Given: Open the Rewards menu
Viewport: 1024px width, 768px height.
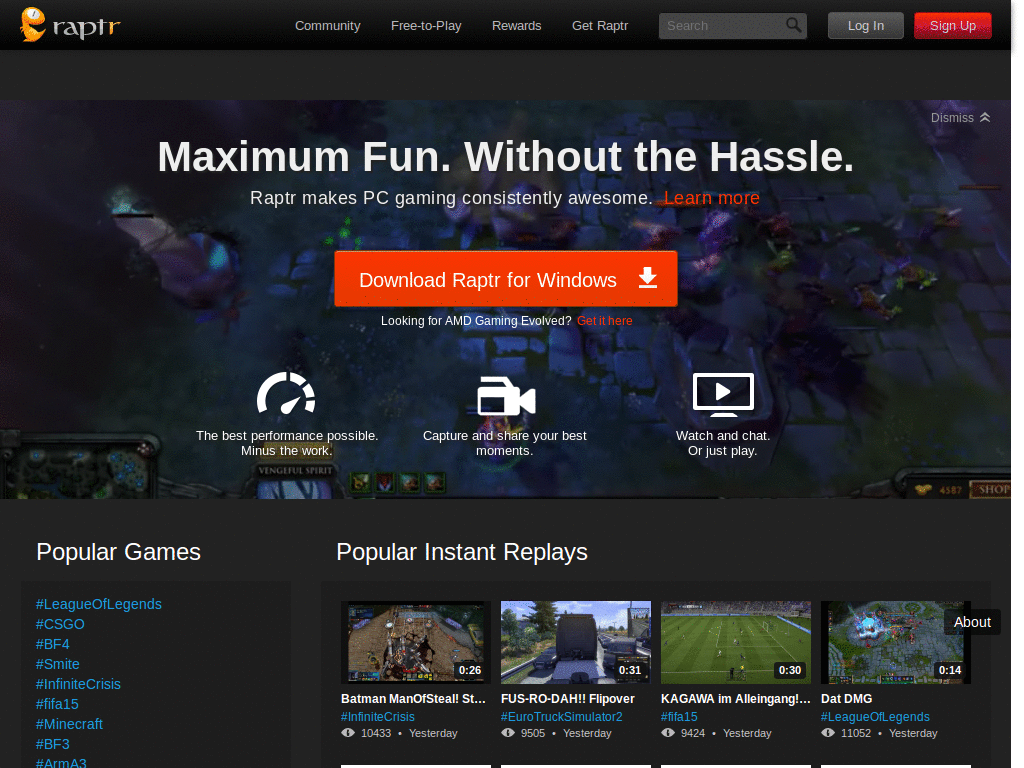Looking at the screenshot, I should tap(517, 25).
